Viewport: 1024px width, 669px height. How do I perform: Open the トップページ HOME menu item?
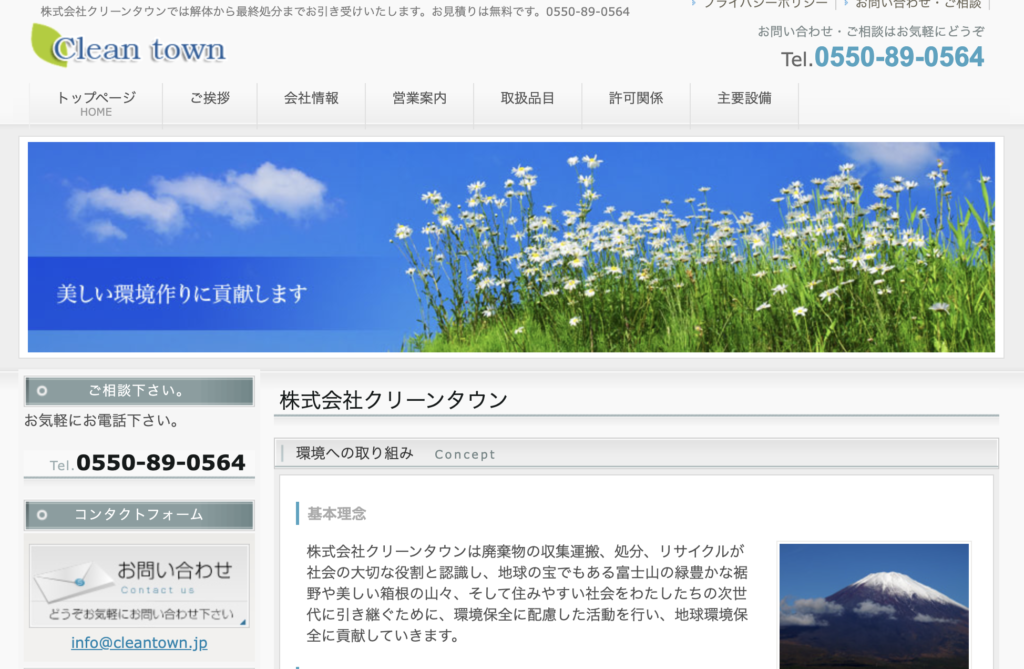96,104
